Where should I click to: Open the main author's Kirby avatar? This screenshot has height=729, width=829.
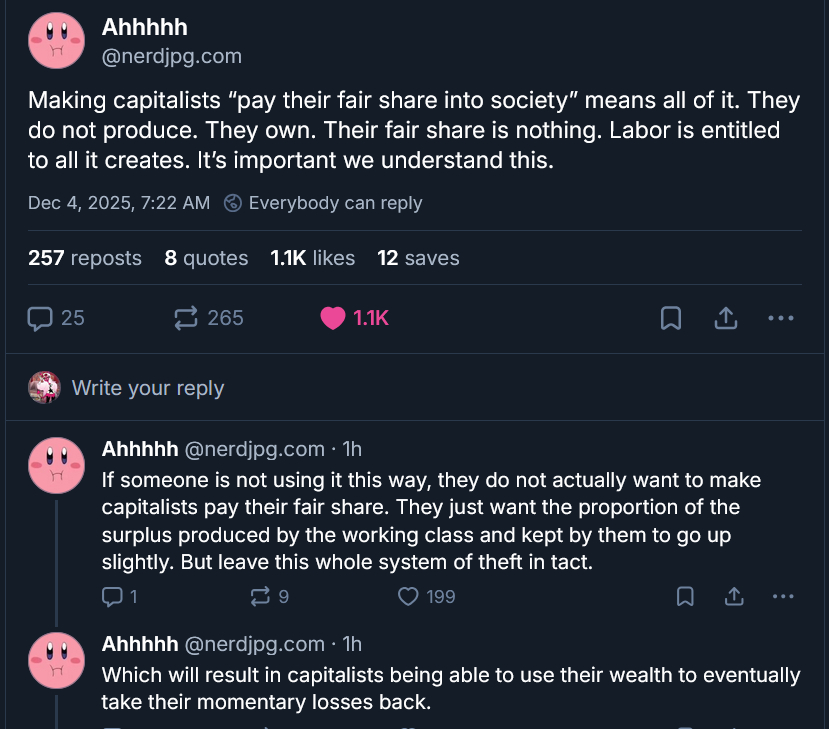[x=56, y=41]
